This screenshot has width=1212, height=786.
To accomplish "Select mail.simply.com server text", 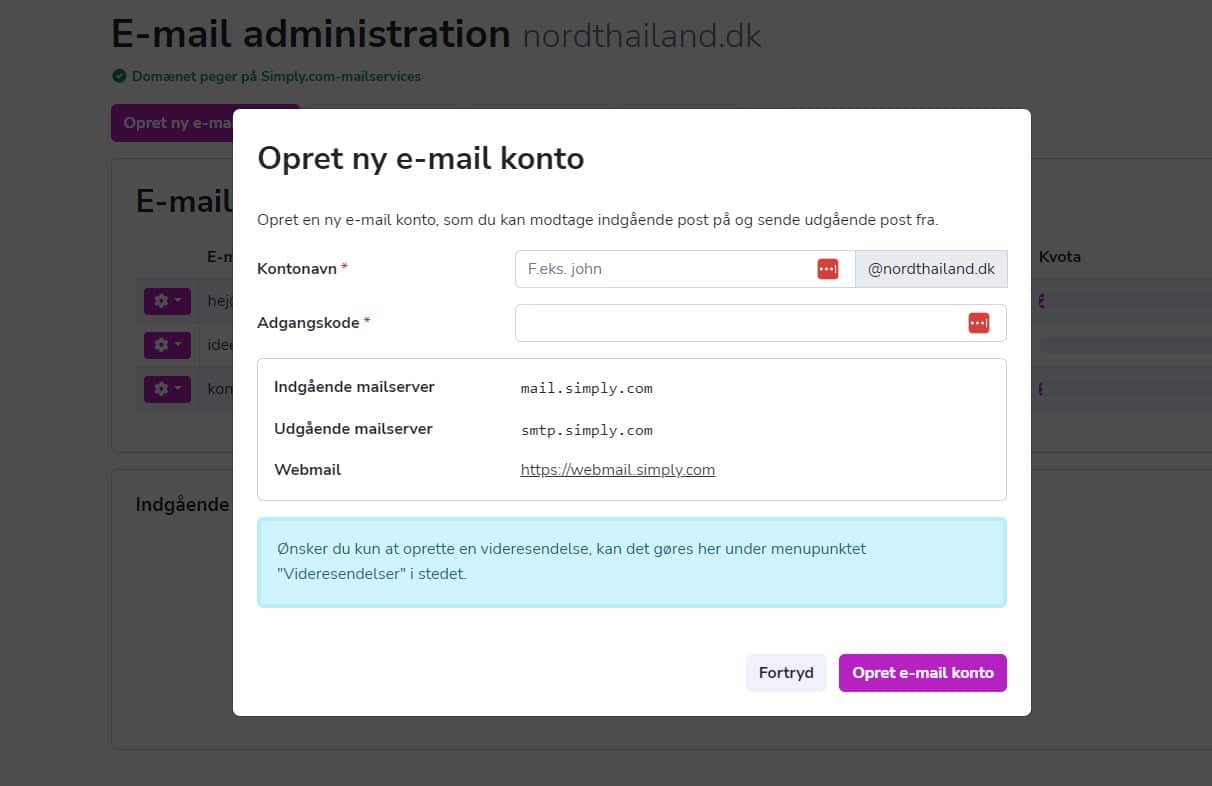I will coord(587,388).
